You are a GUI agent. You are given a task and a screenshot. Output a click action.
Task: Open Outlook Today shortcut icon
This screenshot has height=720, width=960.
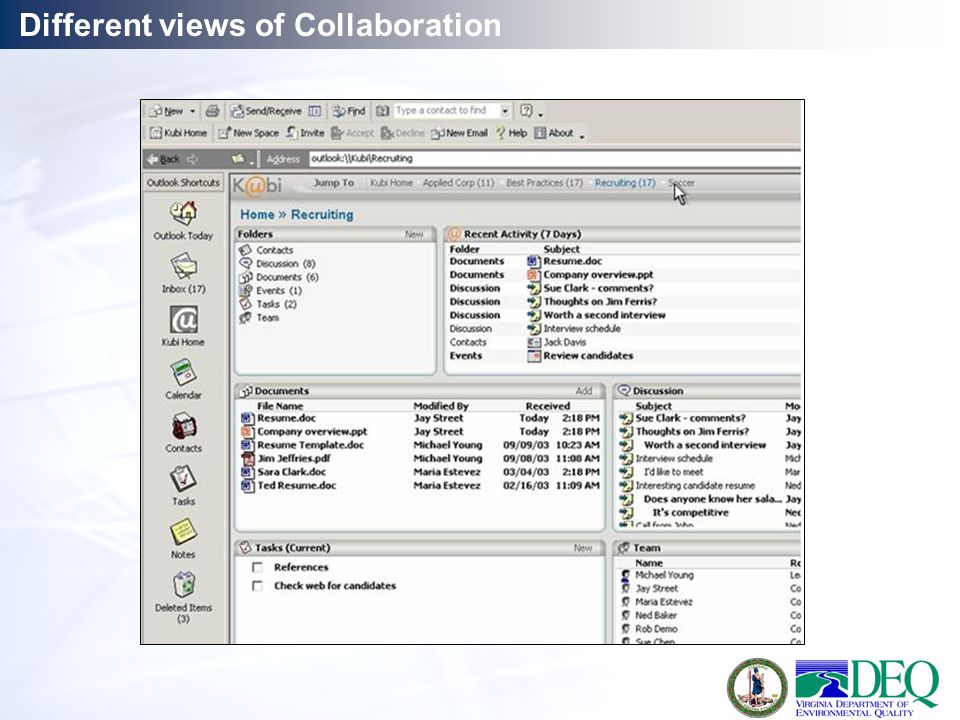tap(183, 213)
